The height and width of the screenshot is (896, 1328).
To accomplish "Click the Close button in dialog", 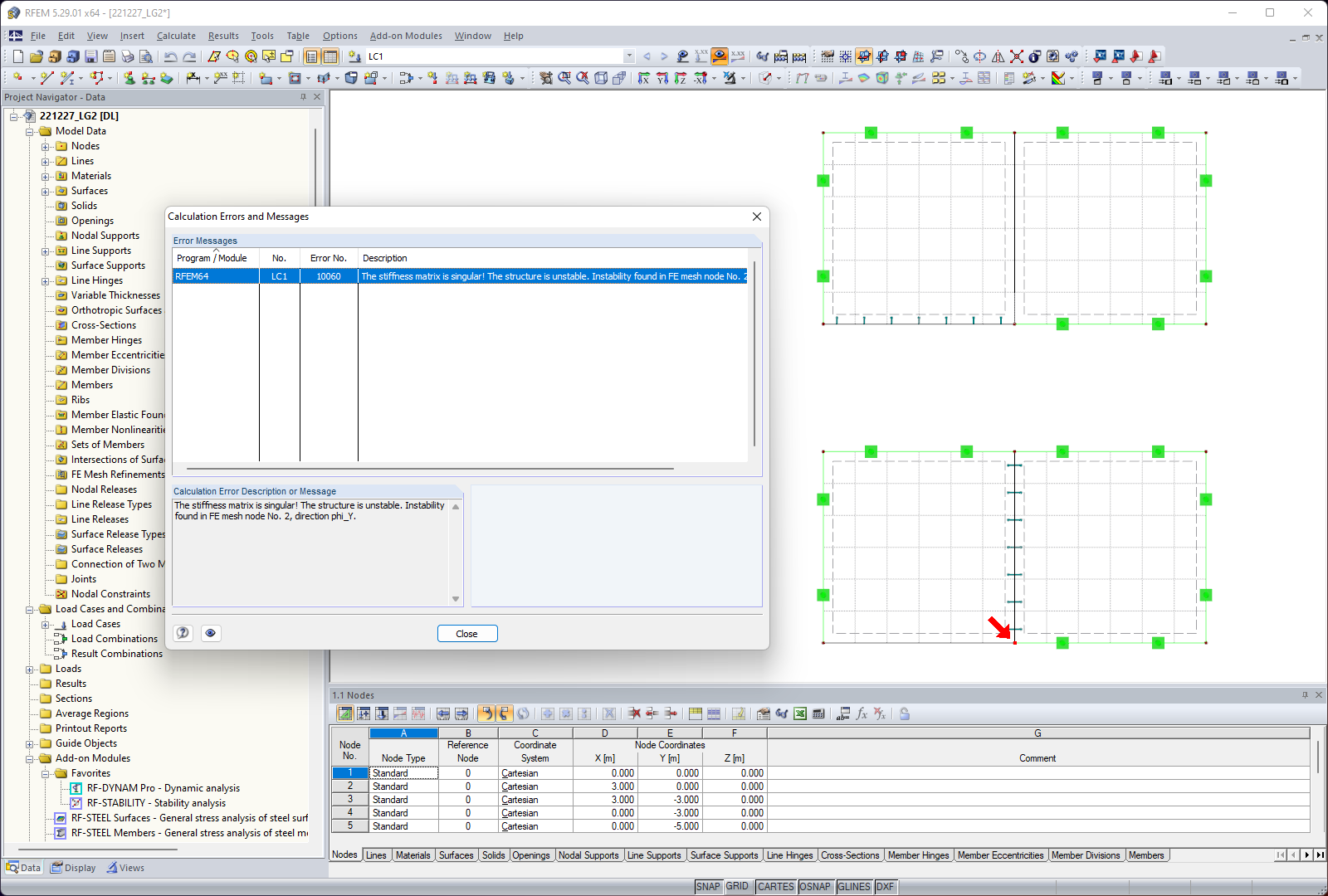I will pos(467,634).
